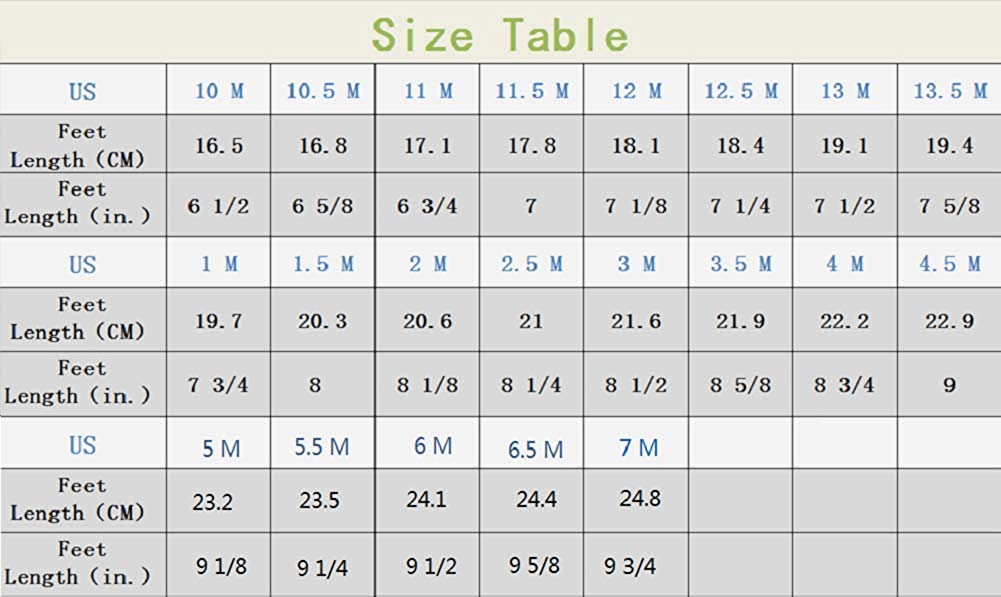
Task: Select the 4.5 M size cell
Action: pos(950,264)
